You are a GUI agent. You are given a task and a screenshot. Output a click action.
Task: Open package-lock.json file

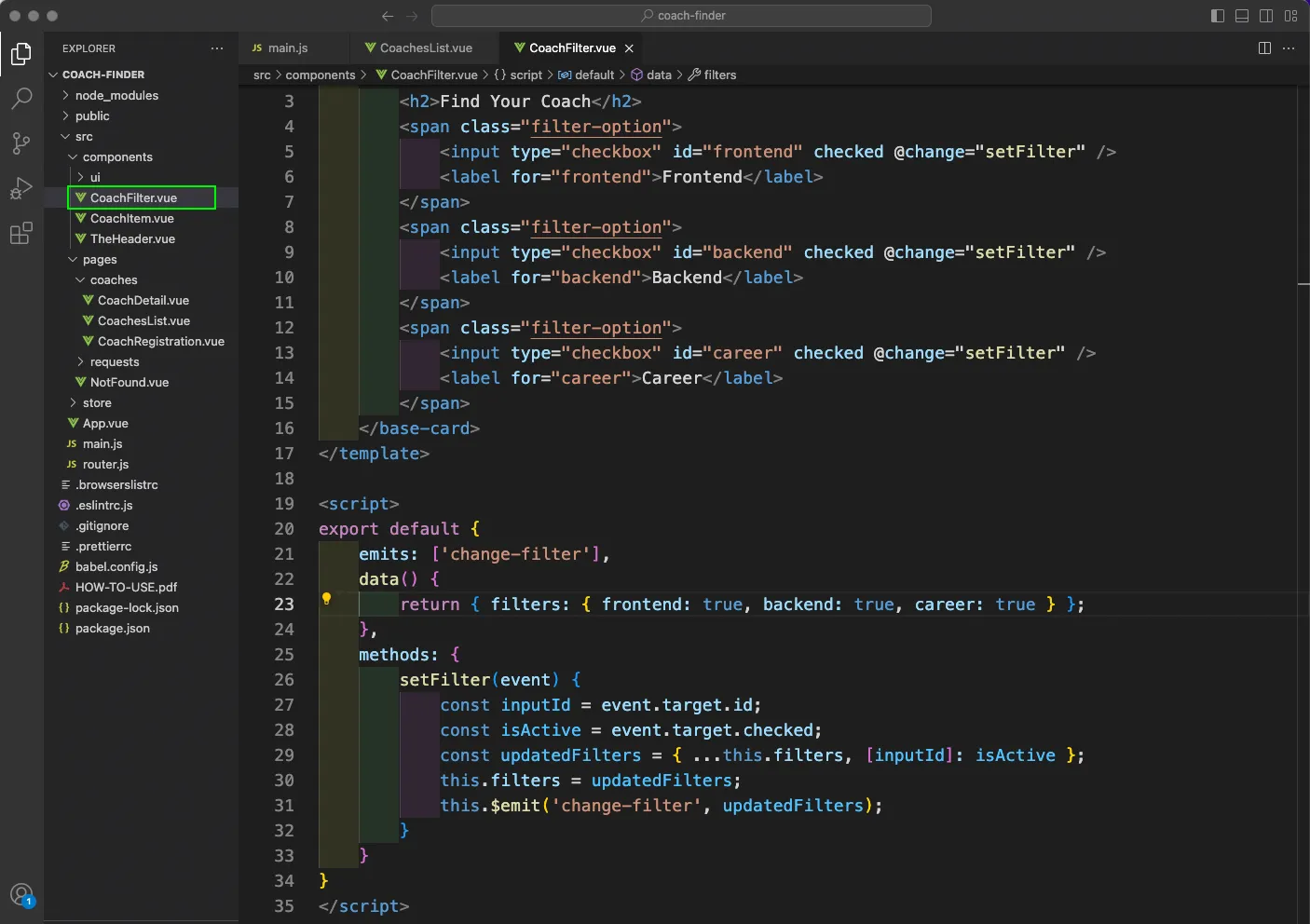click(x=127, y=607)
